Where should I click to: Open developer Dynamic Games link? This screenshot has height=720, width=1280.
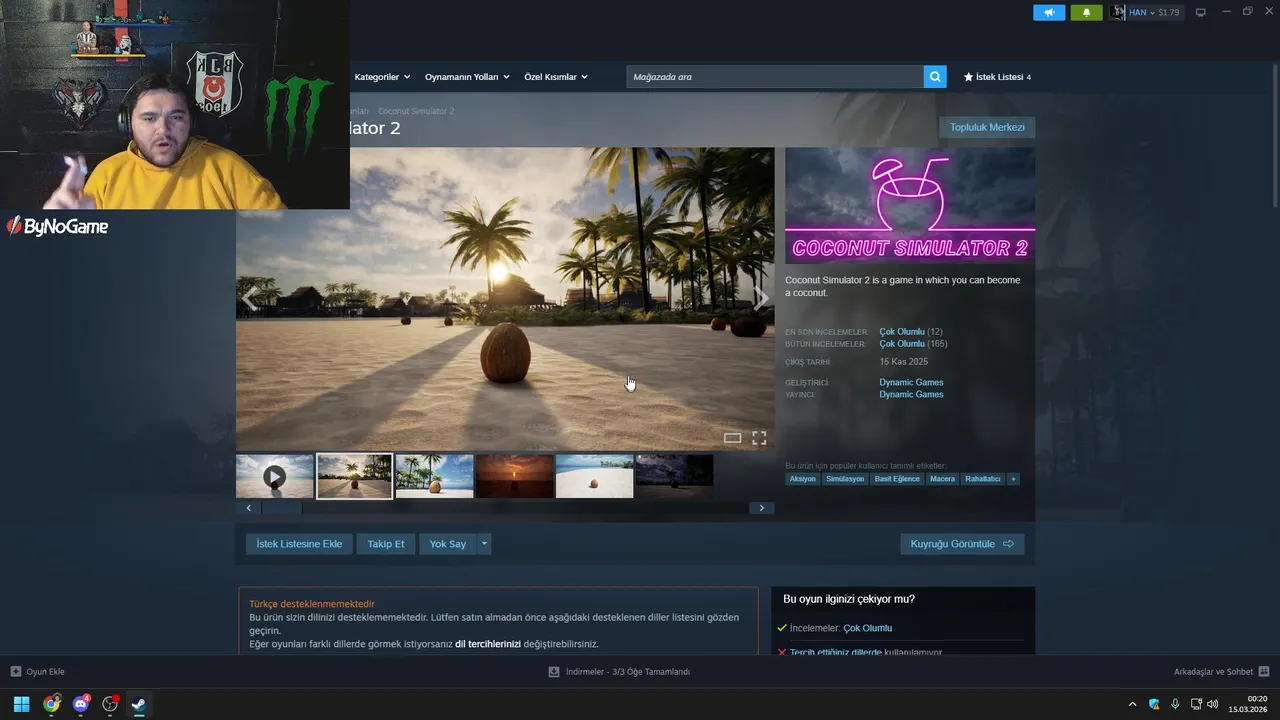(911, 382)
